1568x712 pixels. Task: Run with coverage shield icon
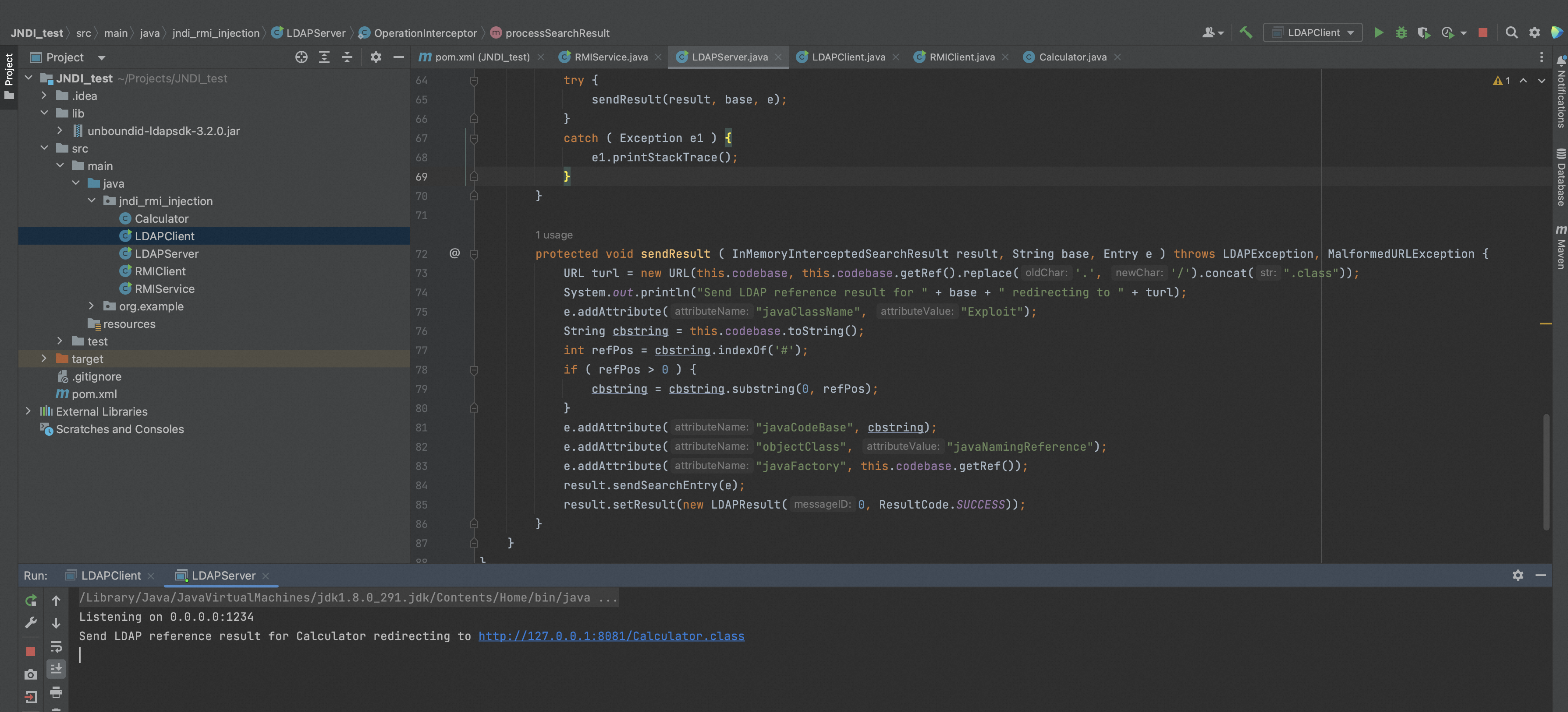(x=1423, y=32)
